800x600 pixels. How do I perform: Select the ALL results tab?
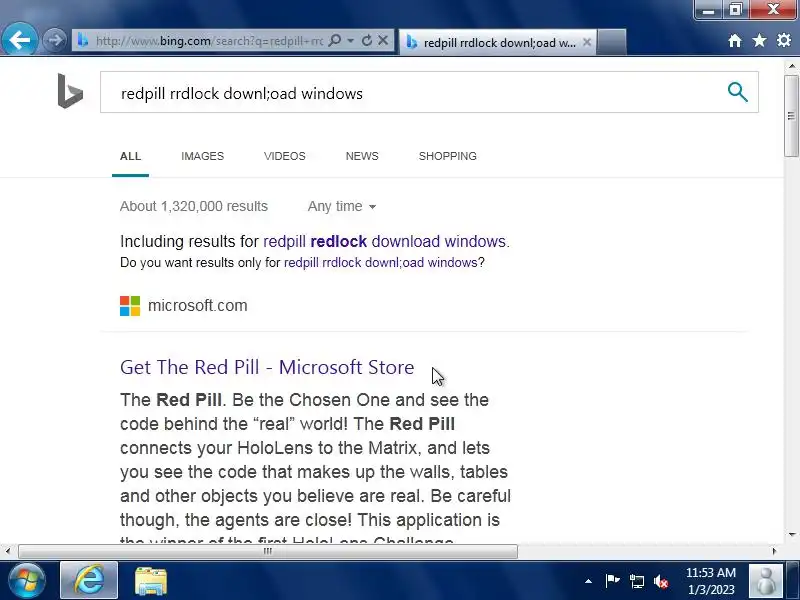[131, 156]
